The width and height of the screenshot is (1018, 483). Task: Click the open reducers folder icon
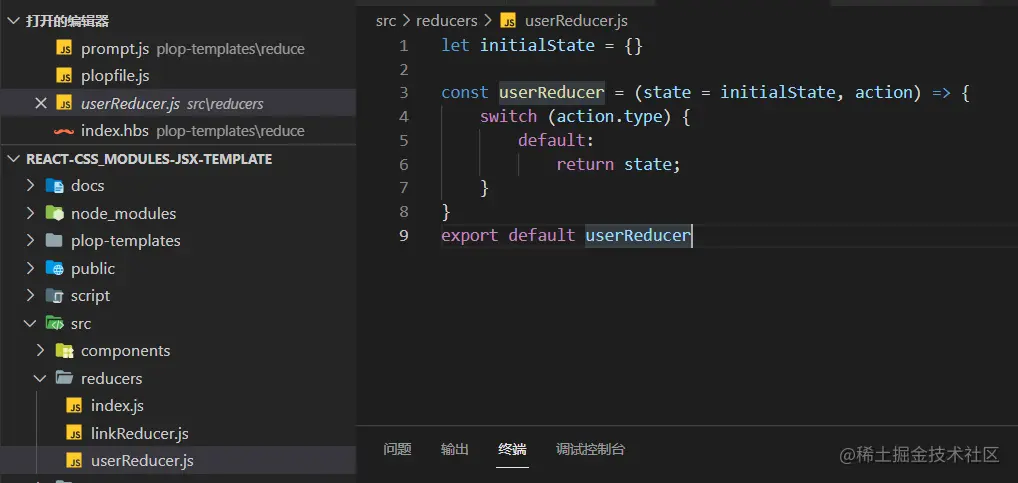click(64, 378)
